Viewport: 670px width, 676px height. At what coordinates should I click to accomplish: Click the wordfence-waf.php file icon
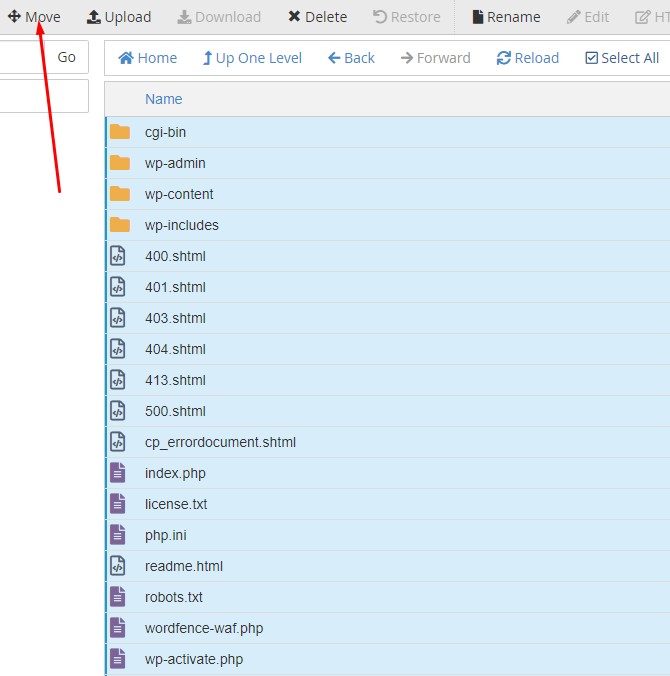tap(118, 628)
